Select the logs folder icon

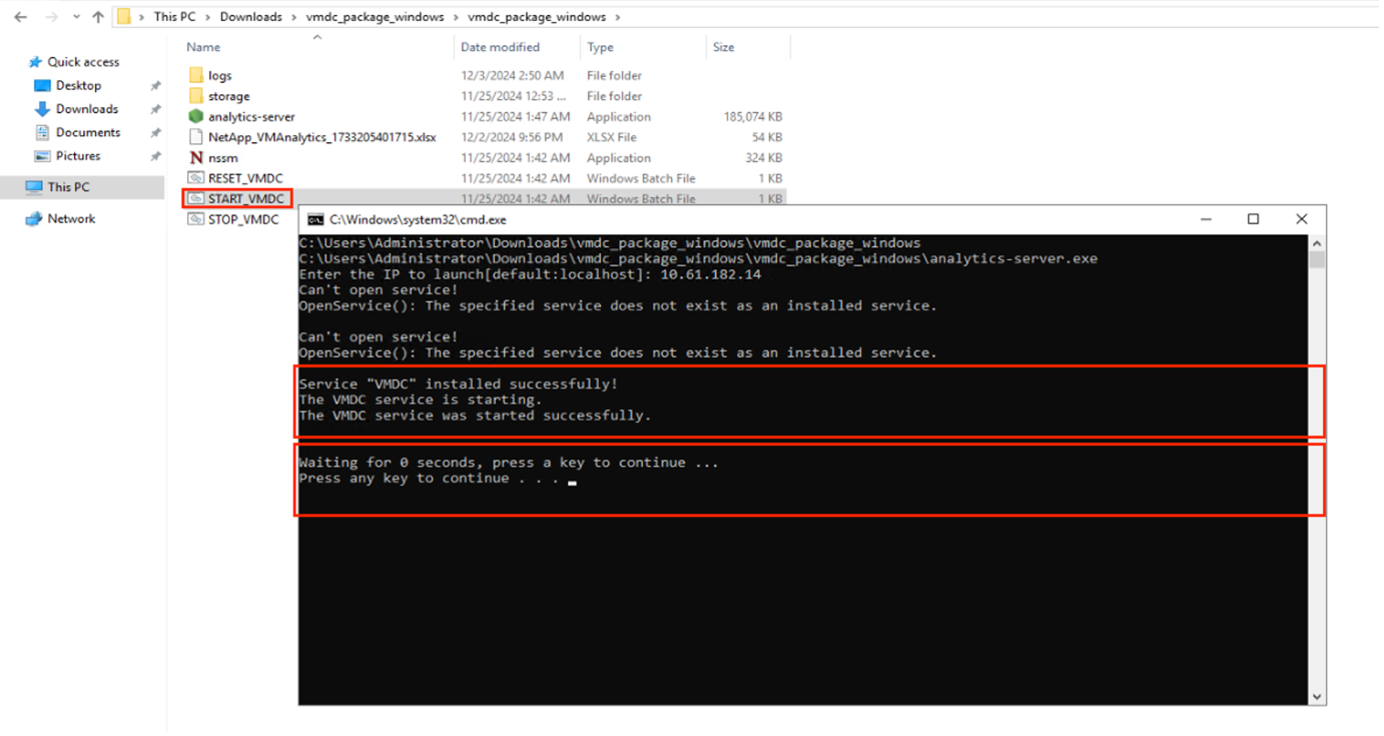pyautogui.click(x=196, y=75)
